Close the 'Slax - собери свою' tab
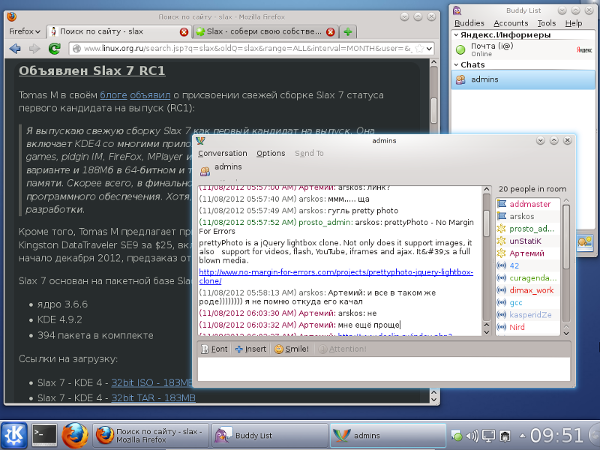Image resolution: width=600 pixels, height=450 pixels. [x=331, y=32]
